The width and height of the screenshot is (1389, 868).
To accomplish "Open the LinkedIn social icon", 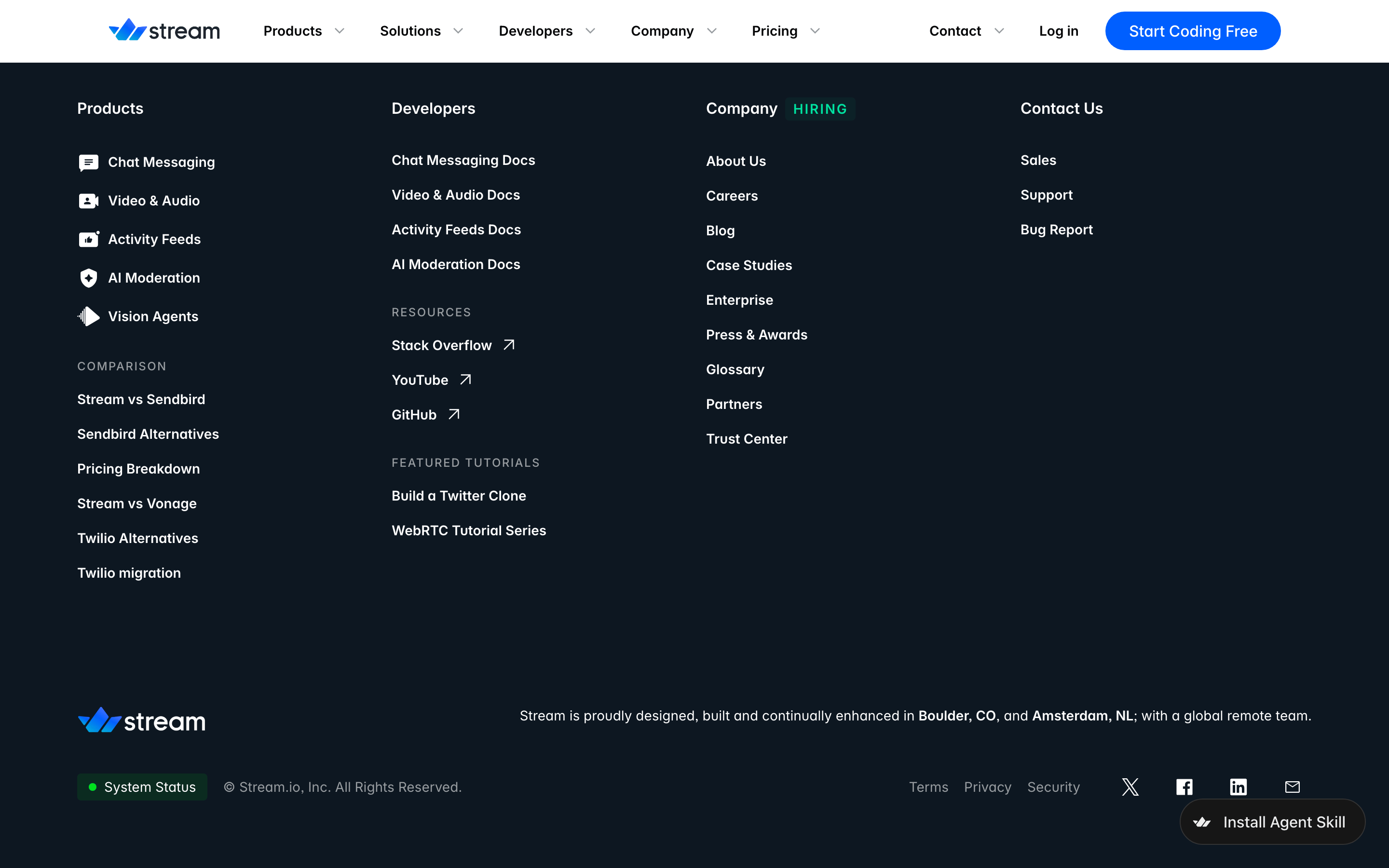I will pos(1238,787).
